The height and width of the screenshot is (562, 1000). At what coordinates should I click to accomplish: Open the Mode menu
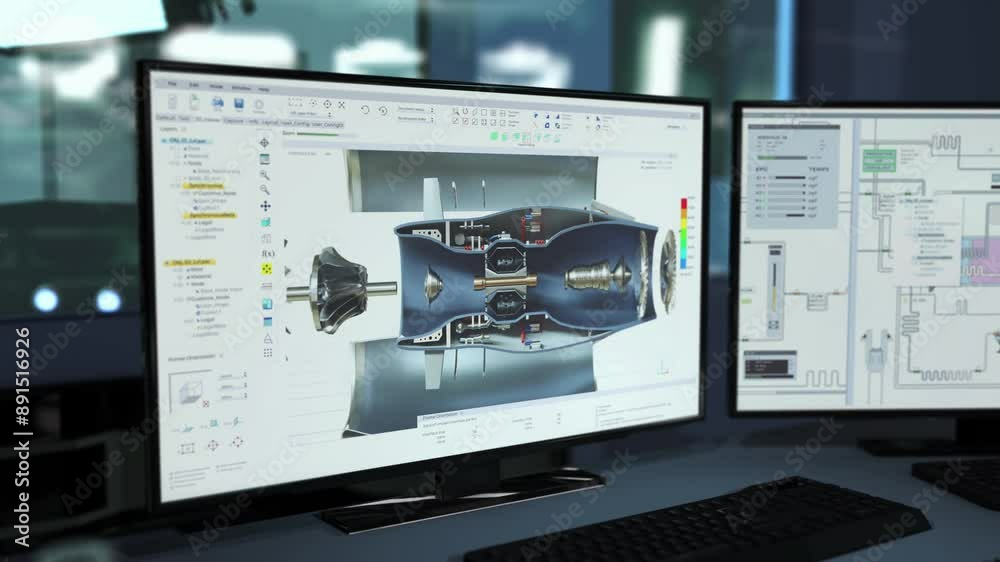coord(217,86)
